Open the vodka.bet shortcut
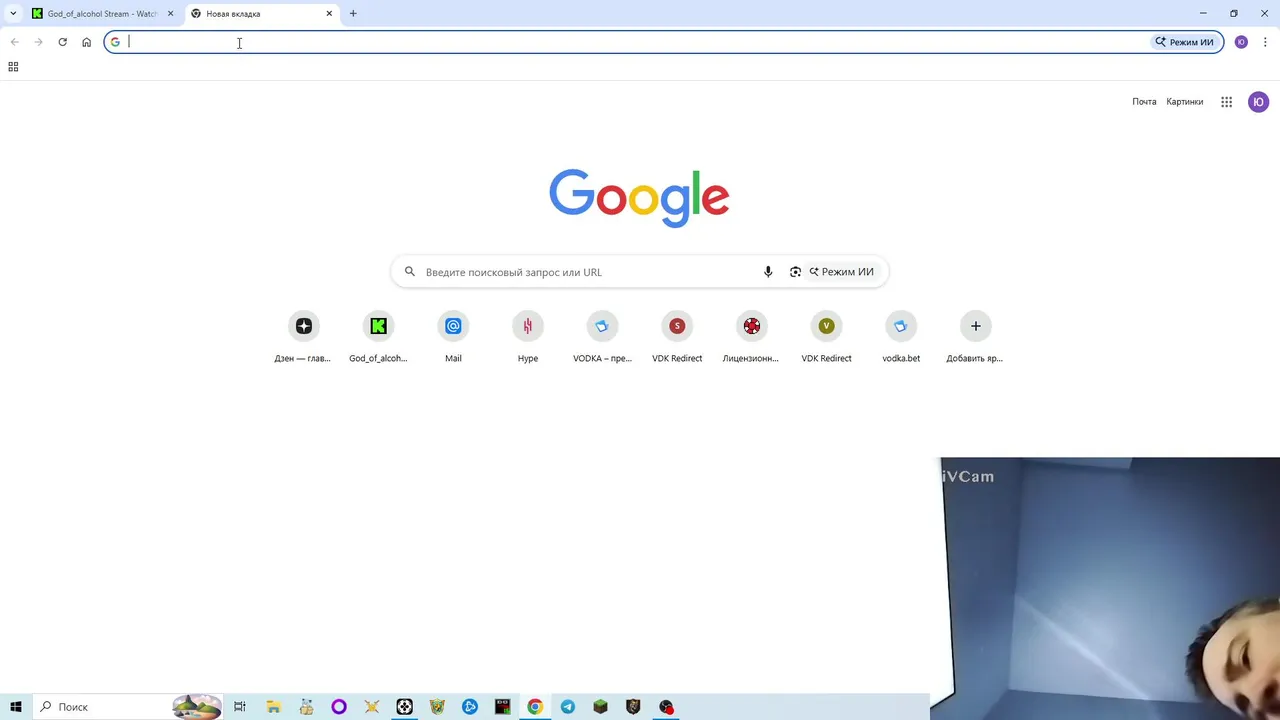Viewport: 1280px width, 720px height. point(901,337)
